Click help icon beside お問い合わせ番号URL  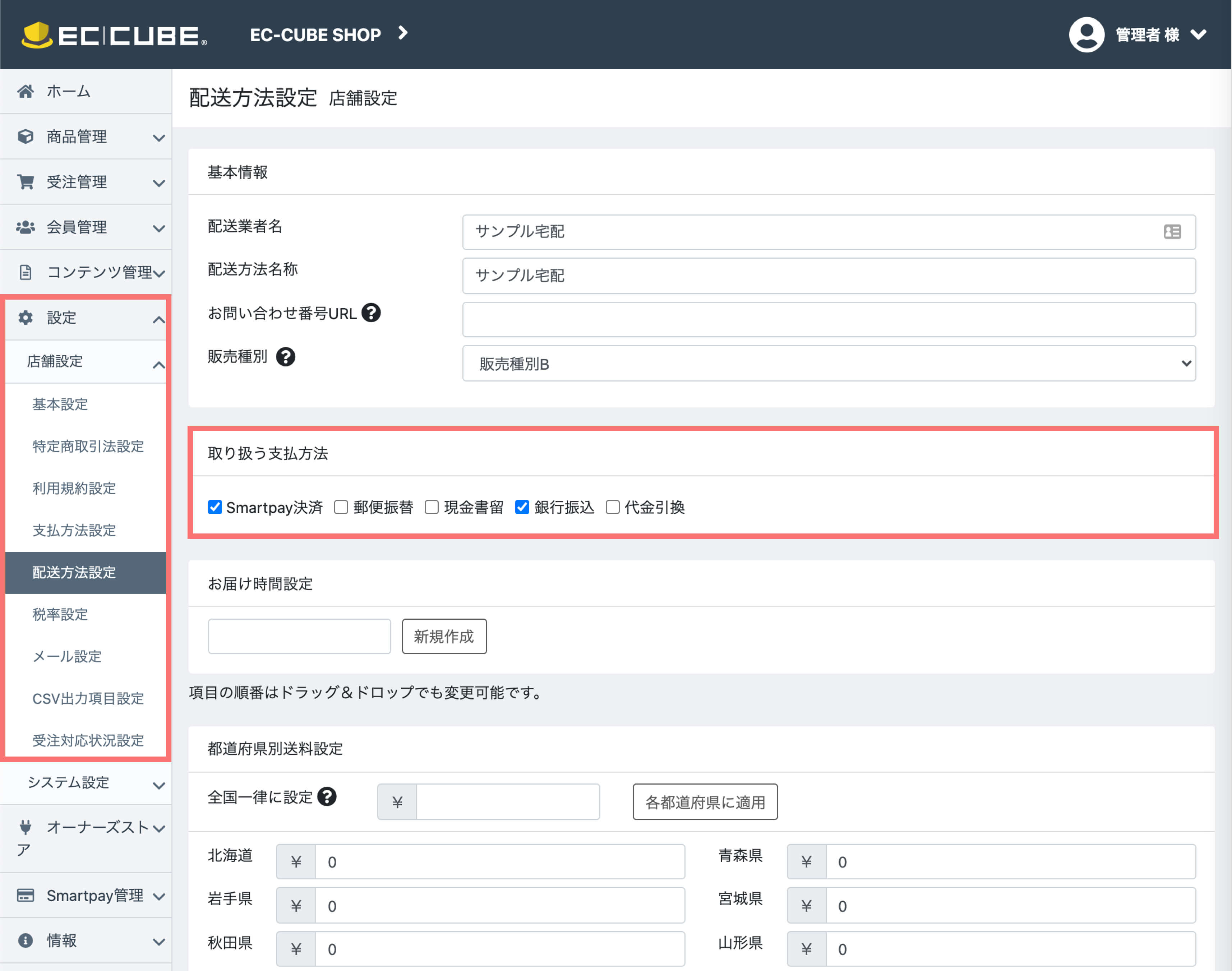(x=371, y=313)
